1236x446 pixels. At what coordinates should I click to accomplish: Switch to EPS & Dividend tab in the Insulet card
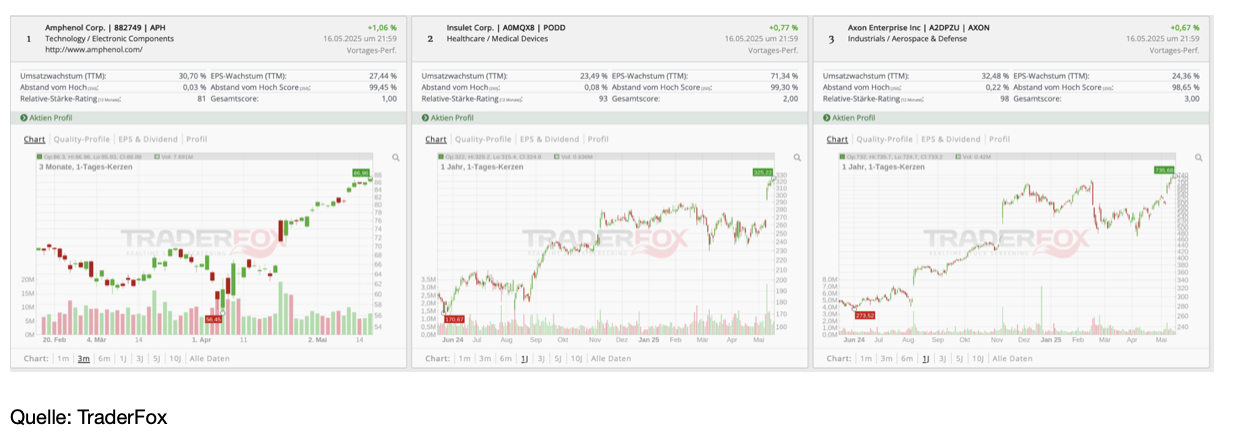[549, 139]
